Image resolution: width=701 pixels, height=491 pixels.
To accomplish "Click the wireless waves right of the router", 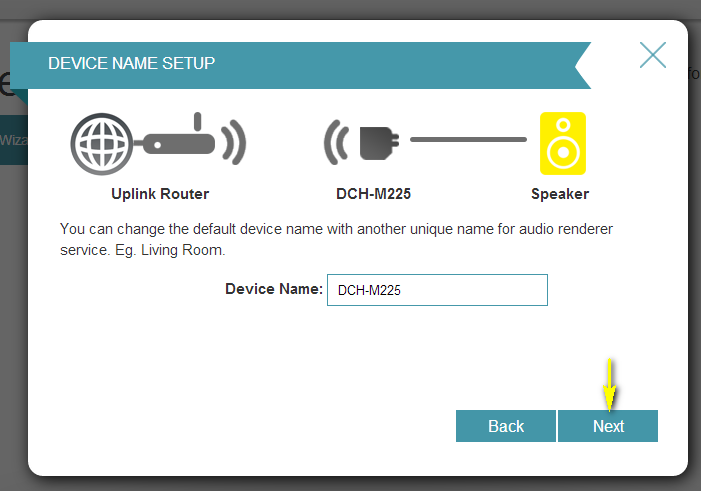I will [234, 142].
